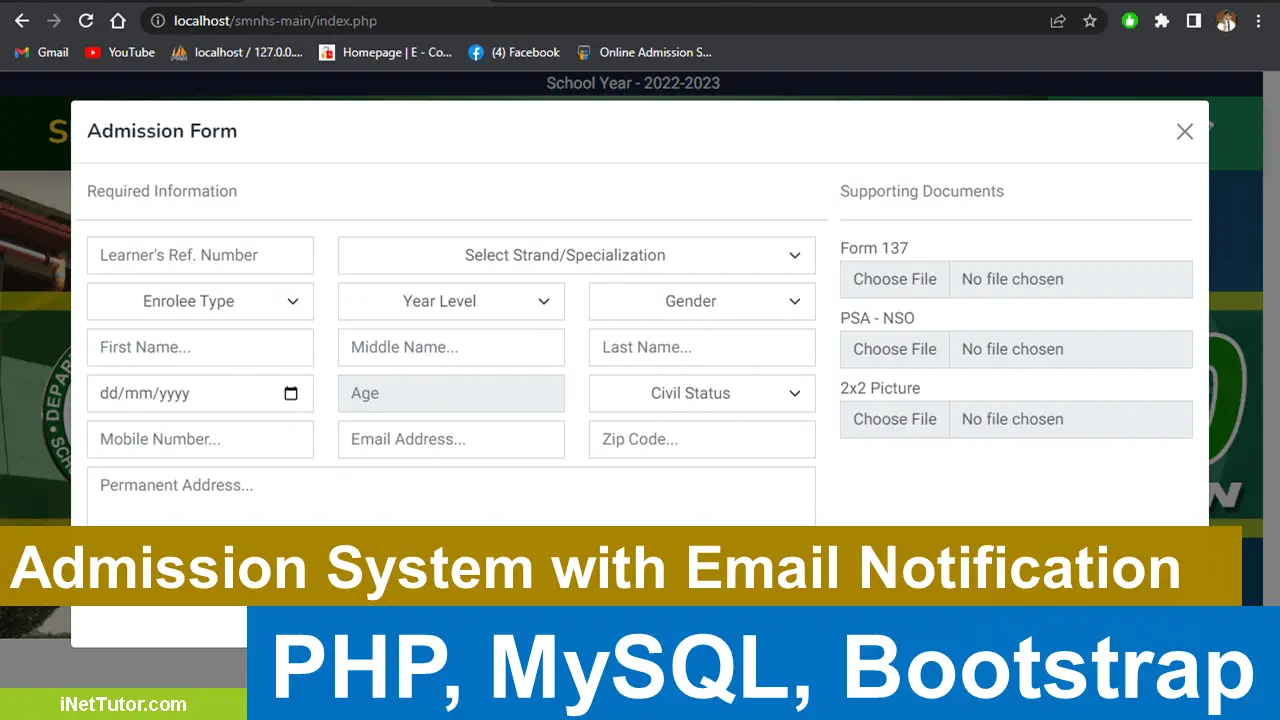Image resolution: width=1280 pixels, height=720 pixels.
Task: Open the Year Level dropdown
Action: [x=451, y=301]
